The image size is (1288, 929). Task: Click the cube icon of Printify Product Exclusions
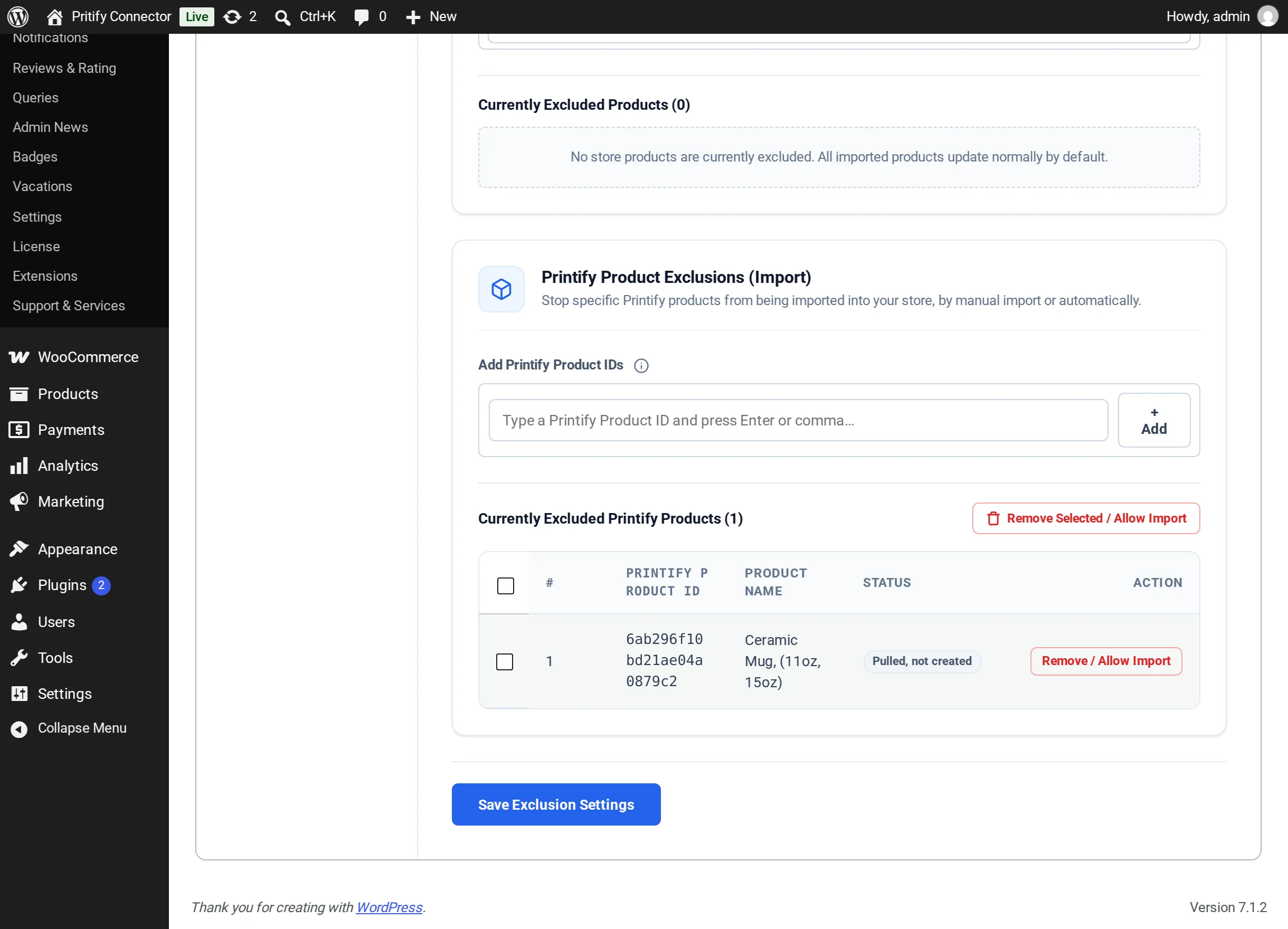(x=501, y=289)
